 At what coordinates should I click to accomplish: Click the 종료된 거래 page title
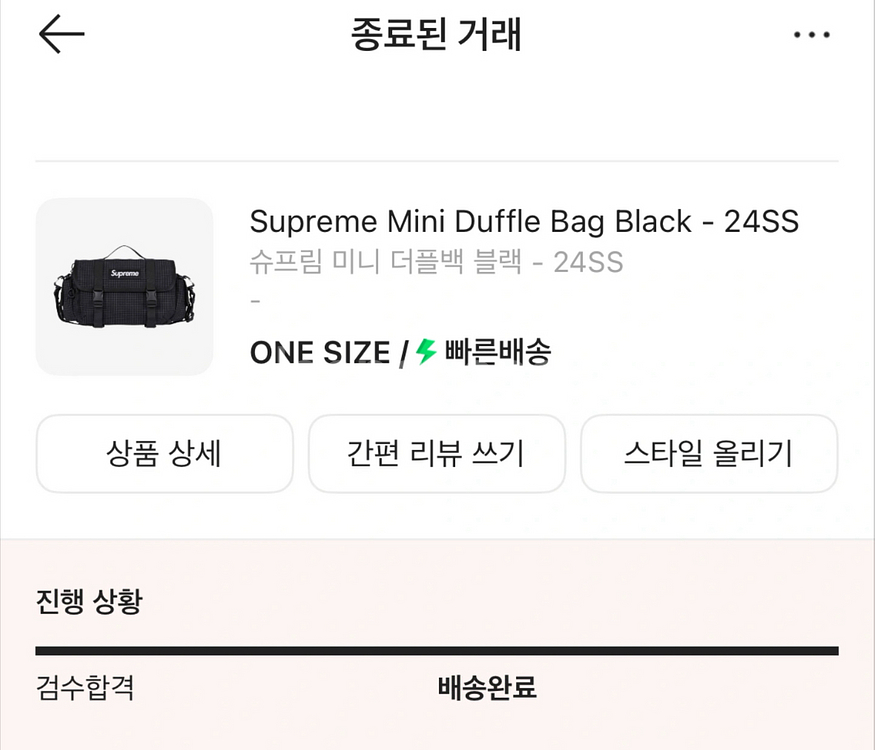tap(436, 35)
